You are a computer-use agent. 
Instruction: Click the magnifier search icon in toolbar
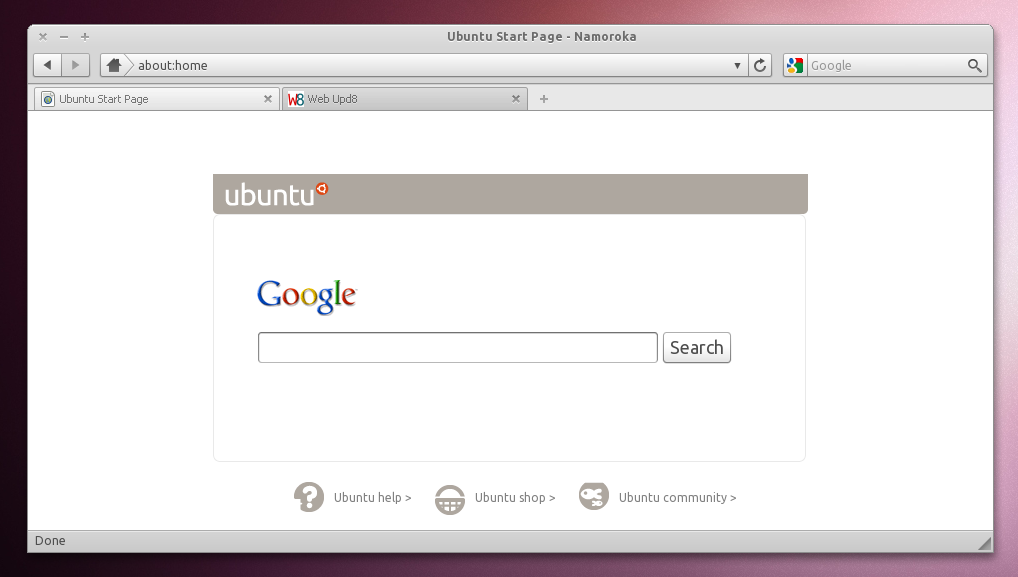coord(975,65)
